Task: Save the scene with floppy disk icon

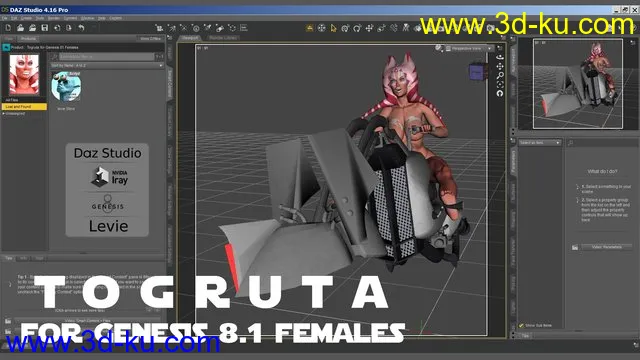Action: (45, 28)
